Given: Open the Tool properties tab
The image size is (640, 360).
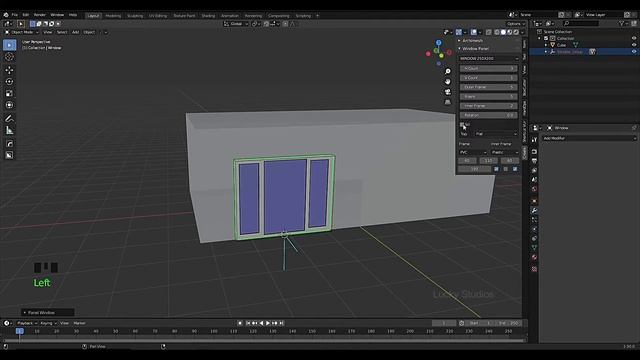Looking at the screenshot, I should point(534,140).
